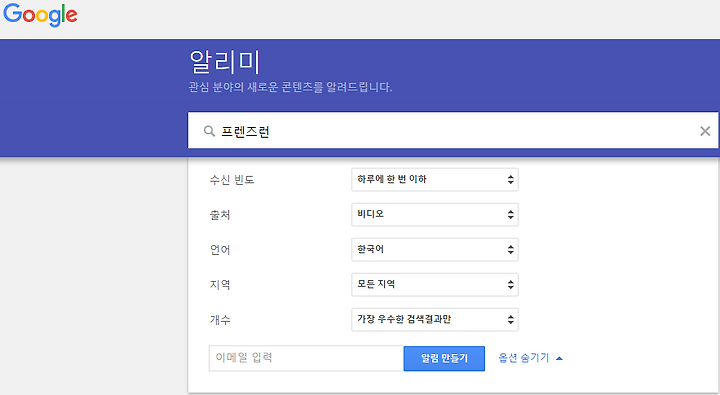Click the magnifier search icon
The image size is (720, 395).
209,131
